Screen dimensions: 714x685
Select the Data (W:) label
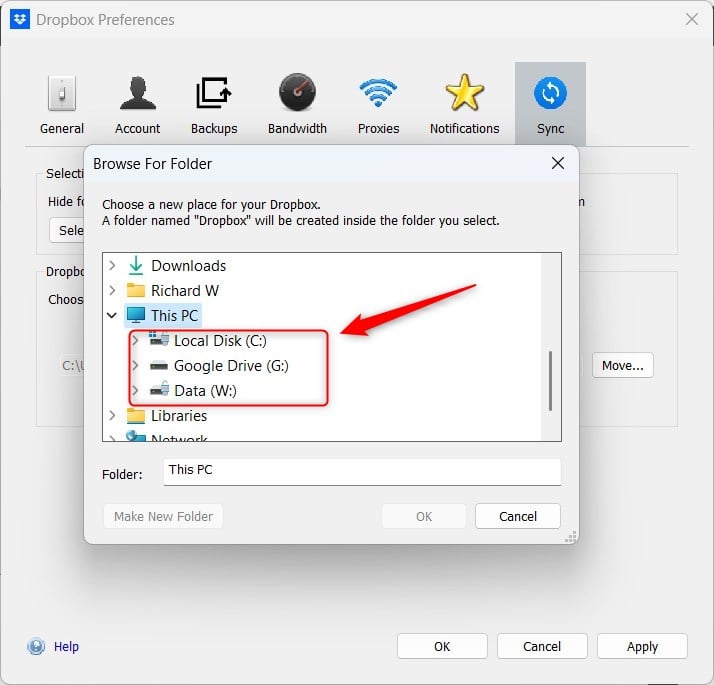pos(205,390)
